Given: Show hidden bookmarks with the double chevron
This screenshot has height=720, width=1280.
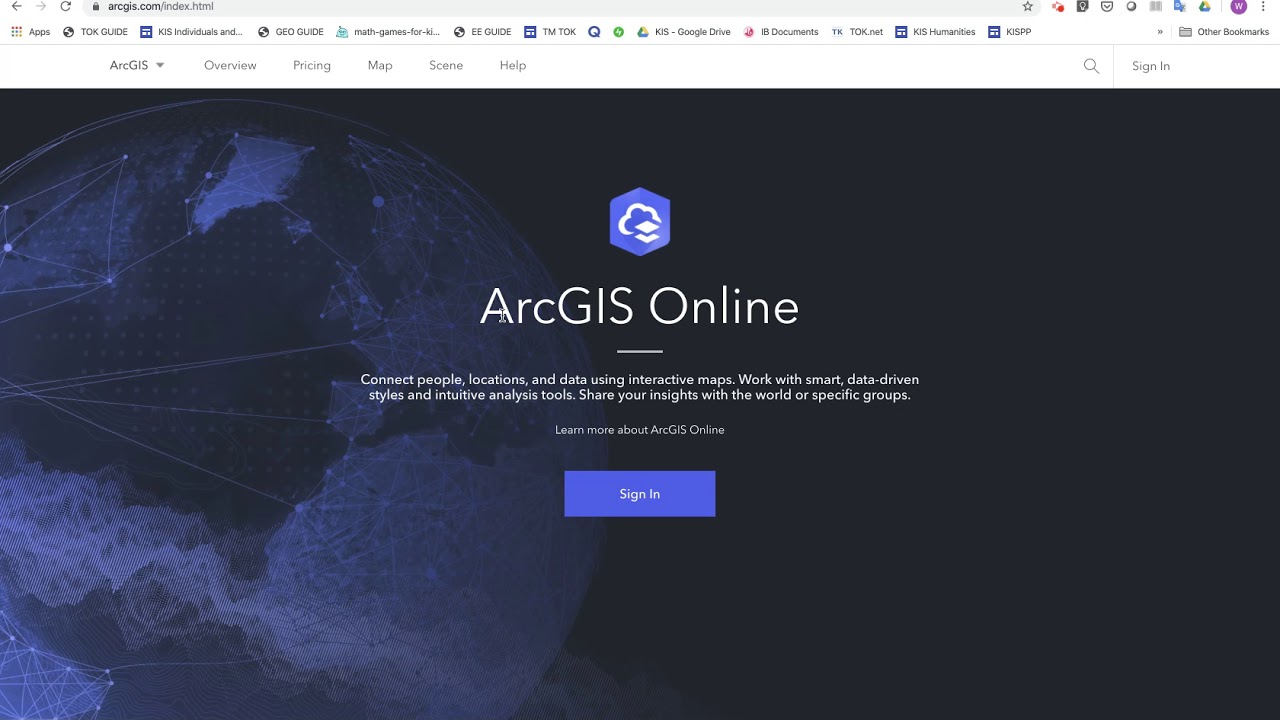Looking at the screenshot, I should (x=1160, y=32).
